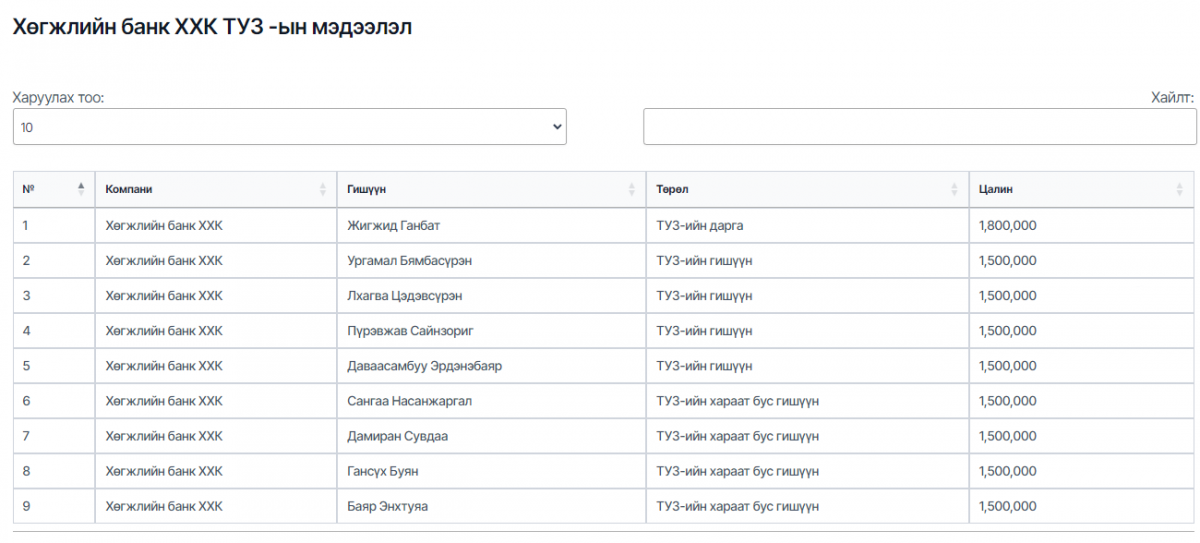Click member name Лхагва Цэдэвсүрэн

(x=404, y=296)
